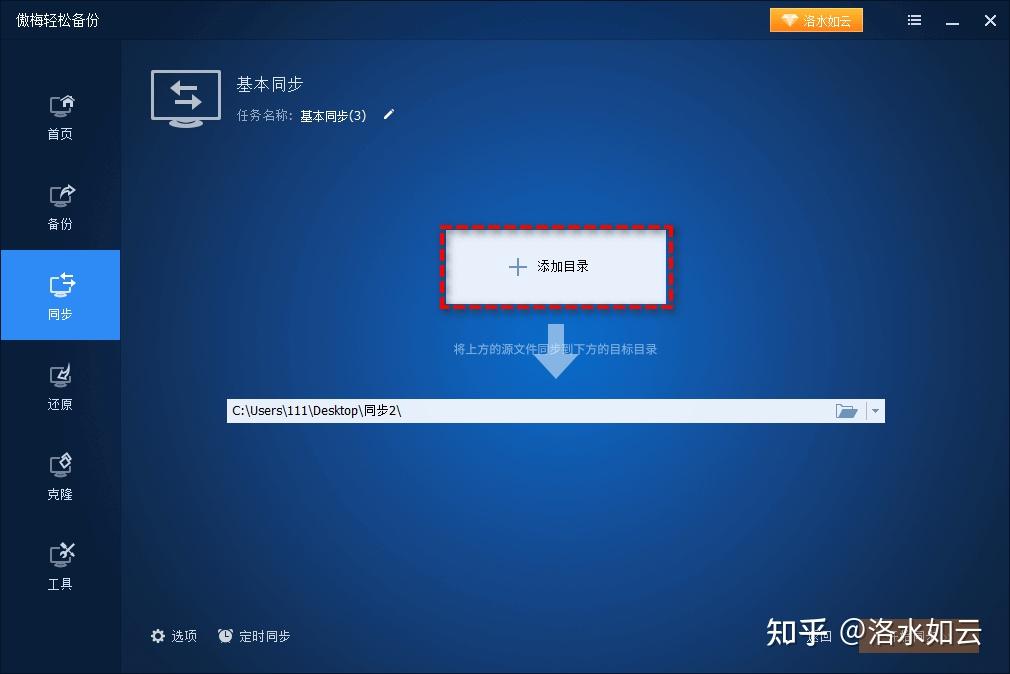
Task: Open the Home (首页) sidebar tab
Action: tap(61, 116)
